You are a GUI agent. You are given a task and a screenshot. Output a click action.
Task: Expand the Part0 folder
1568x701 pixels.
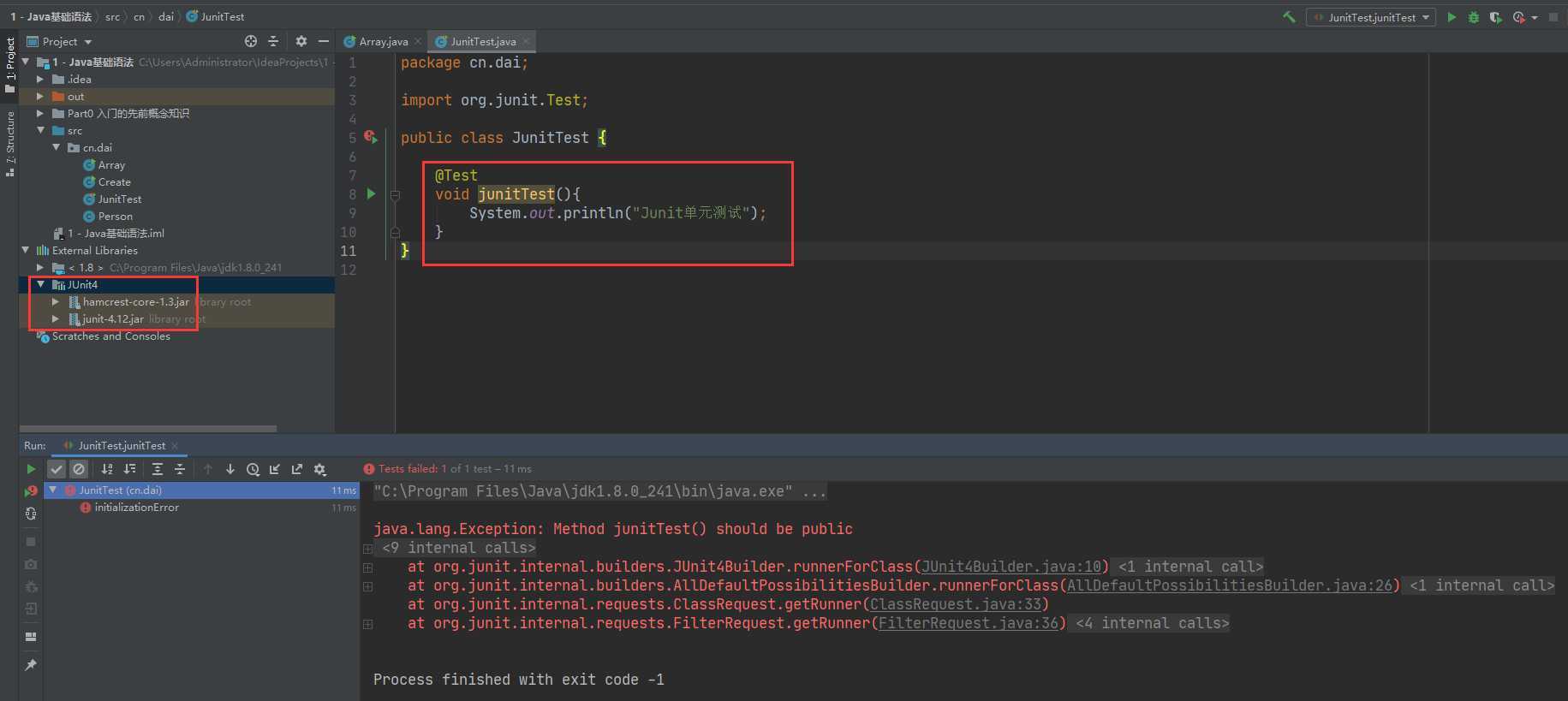click(39, 113)
